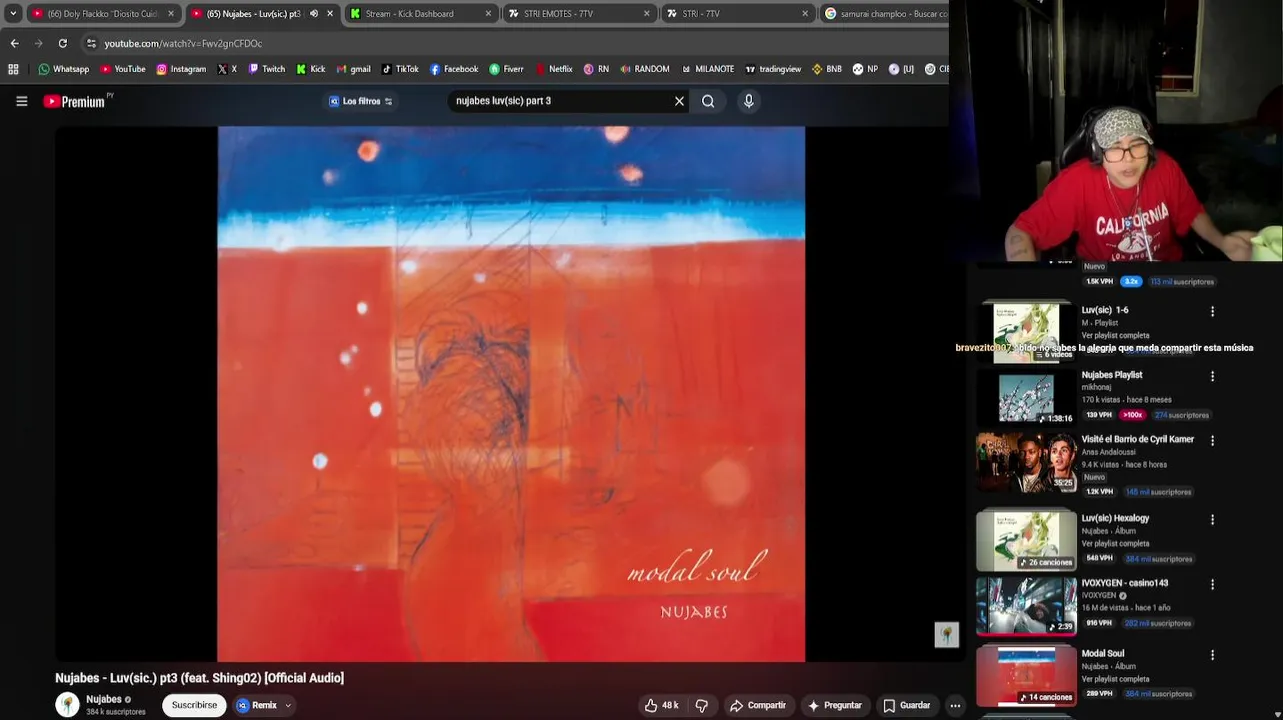This screenshot has height=720, width=1283.
Task: Open the Luv(sic) 1-6 playlist thumbnail
Action: pos(1026,331)
